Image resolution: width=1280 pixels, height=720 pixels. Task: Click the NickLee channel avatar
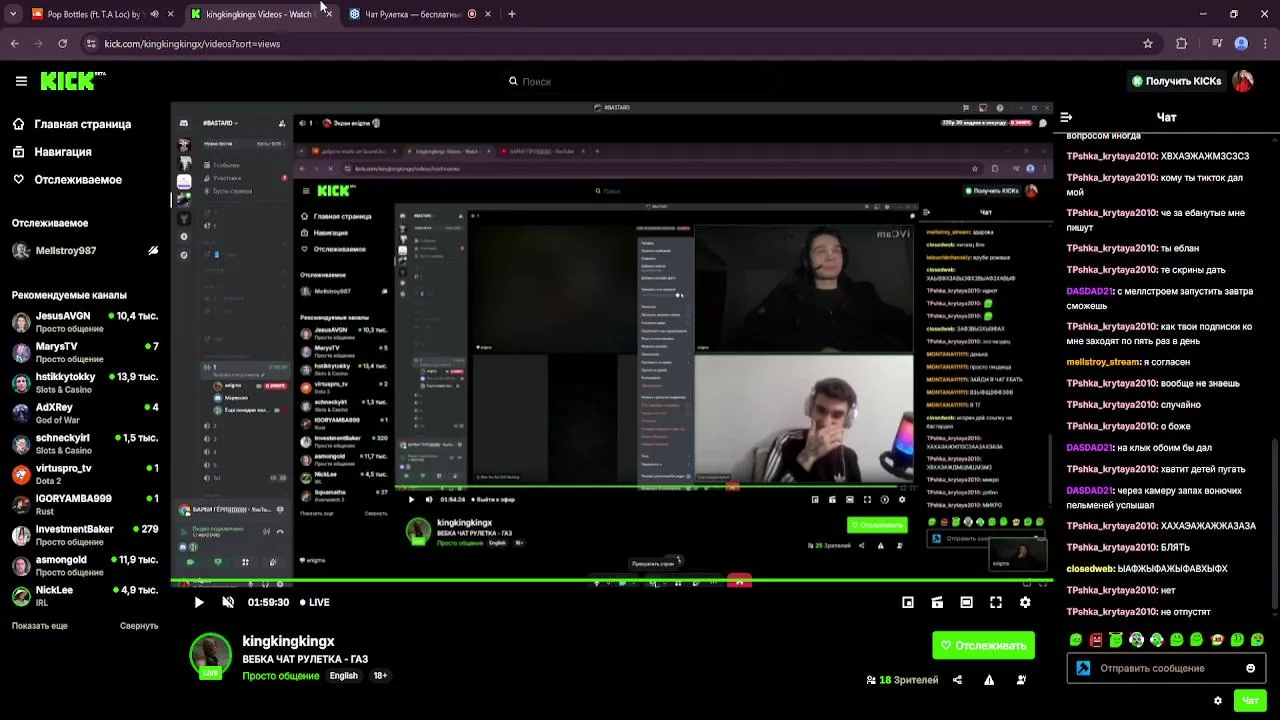21,597
